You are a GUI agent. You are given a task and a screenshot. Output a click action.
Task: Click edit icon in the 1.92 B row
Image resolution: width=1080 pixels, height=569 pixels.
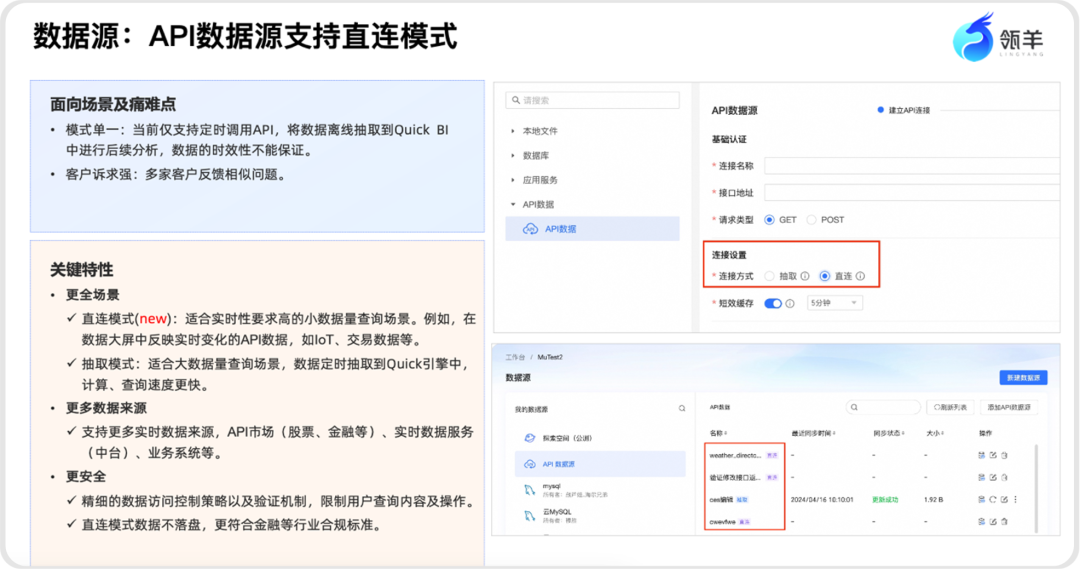1004,499
